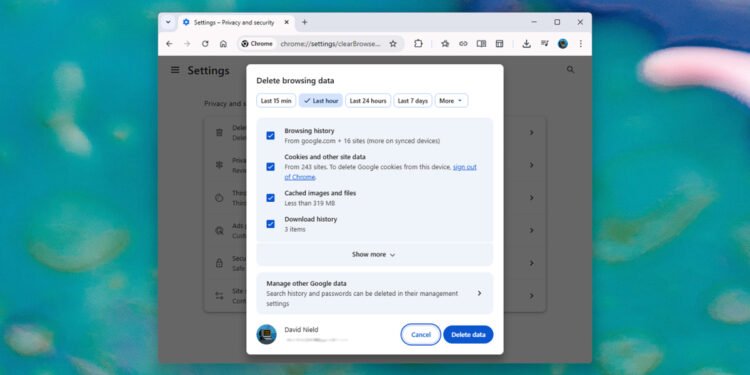Viewport: 750px width, 375px height.
Task: Open the first settings row chevron
Action: 531,132
